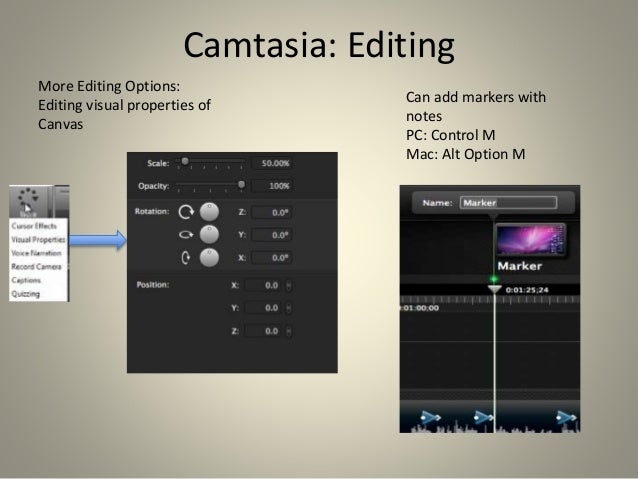This screenshot has width=638, height=479.
Task: Click the 0:01:25;24 timecode text
Action: tap(527, 290)
